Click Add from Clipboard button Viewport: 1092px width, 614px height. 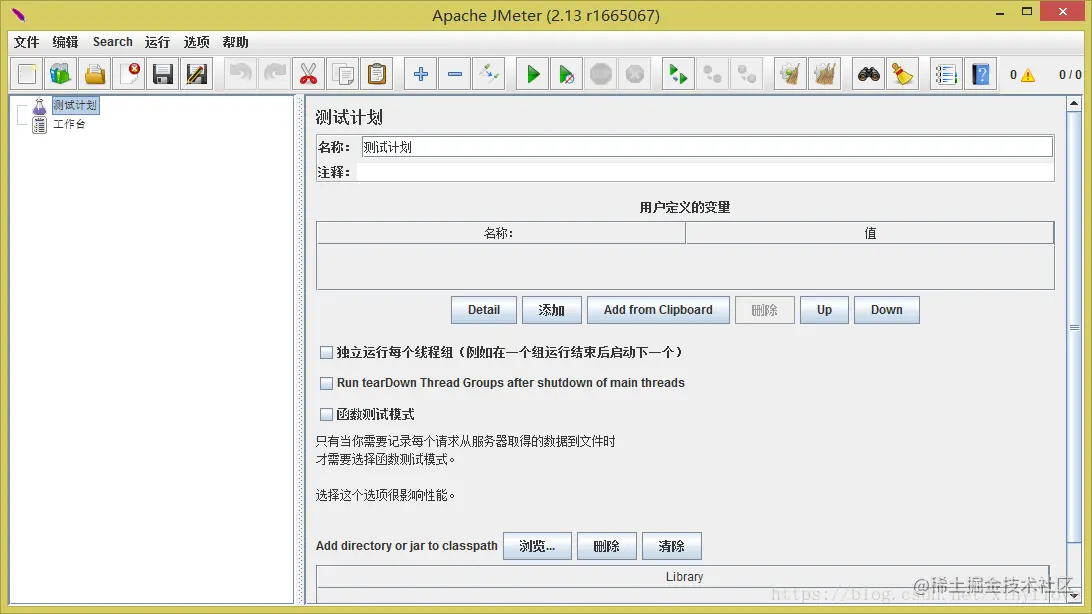(x=658, y=310)
